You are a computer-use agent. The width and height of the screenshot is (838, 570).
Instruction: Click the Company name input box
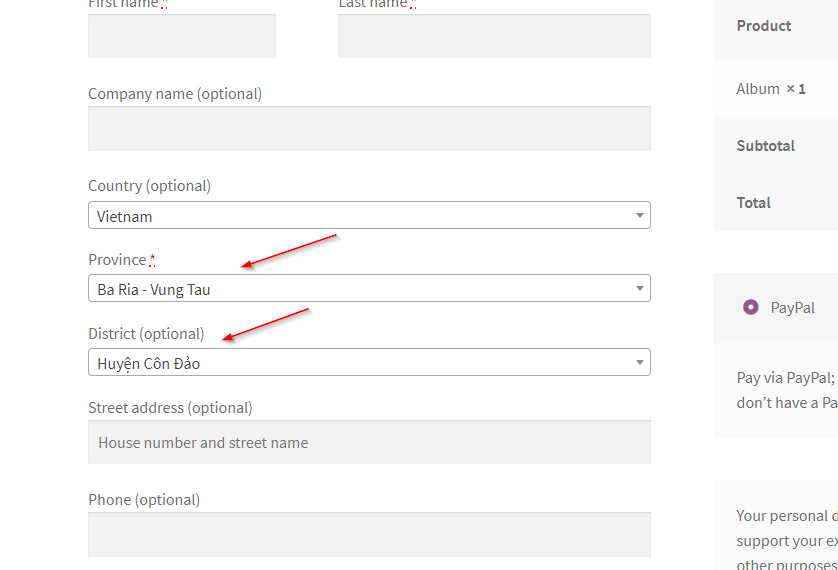click(369, 129)
